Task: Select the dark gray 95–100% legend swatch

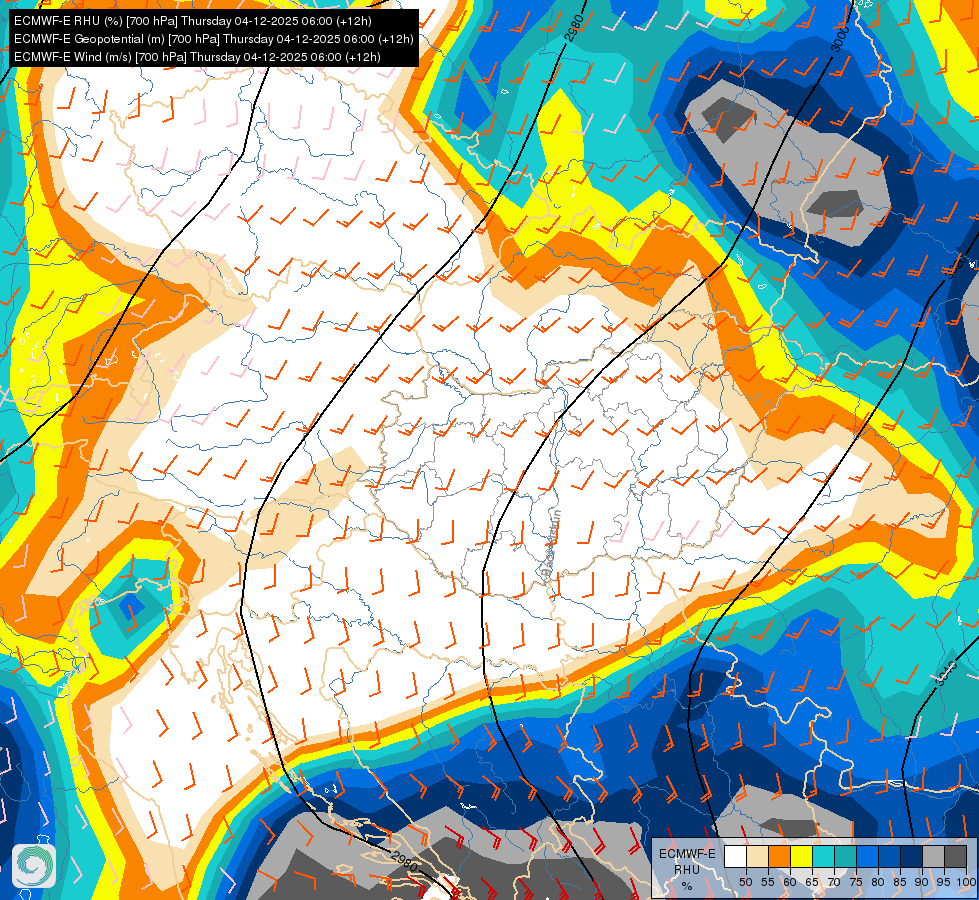Action: click(956, 857)
